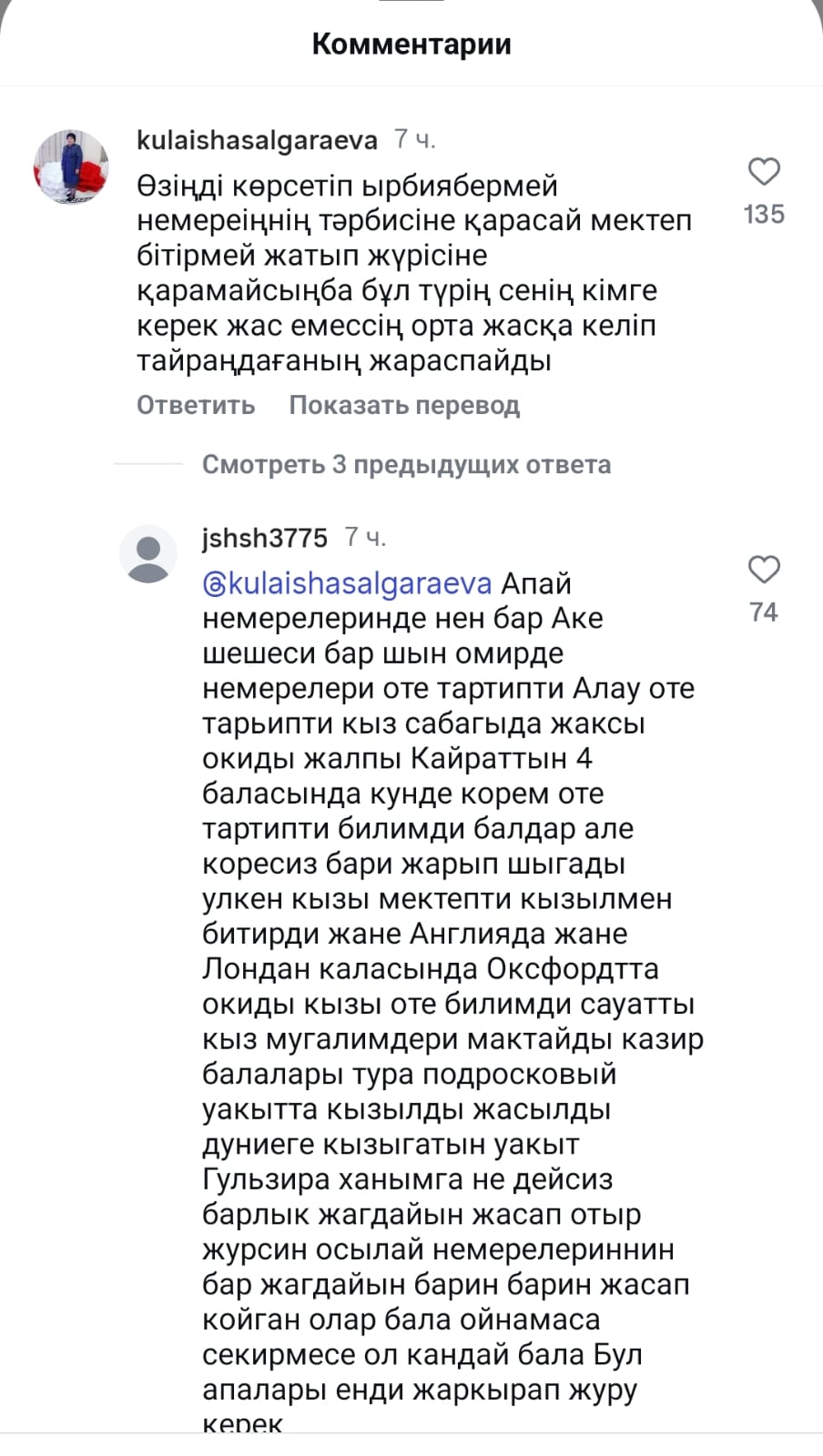The height and width of the screenshot is (1456, 823).
Task: Tap jshsh3775's default avatar icon
Action: pyautogui.click(x=147, y=553)
